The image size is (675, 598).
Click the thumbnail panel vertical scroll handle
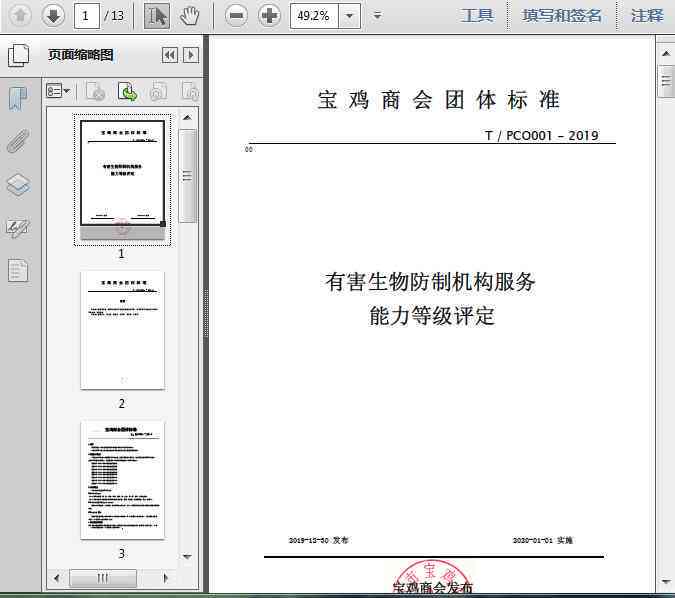187,176
